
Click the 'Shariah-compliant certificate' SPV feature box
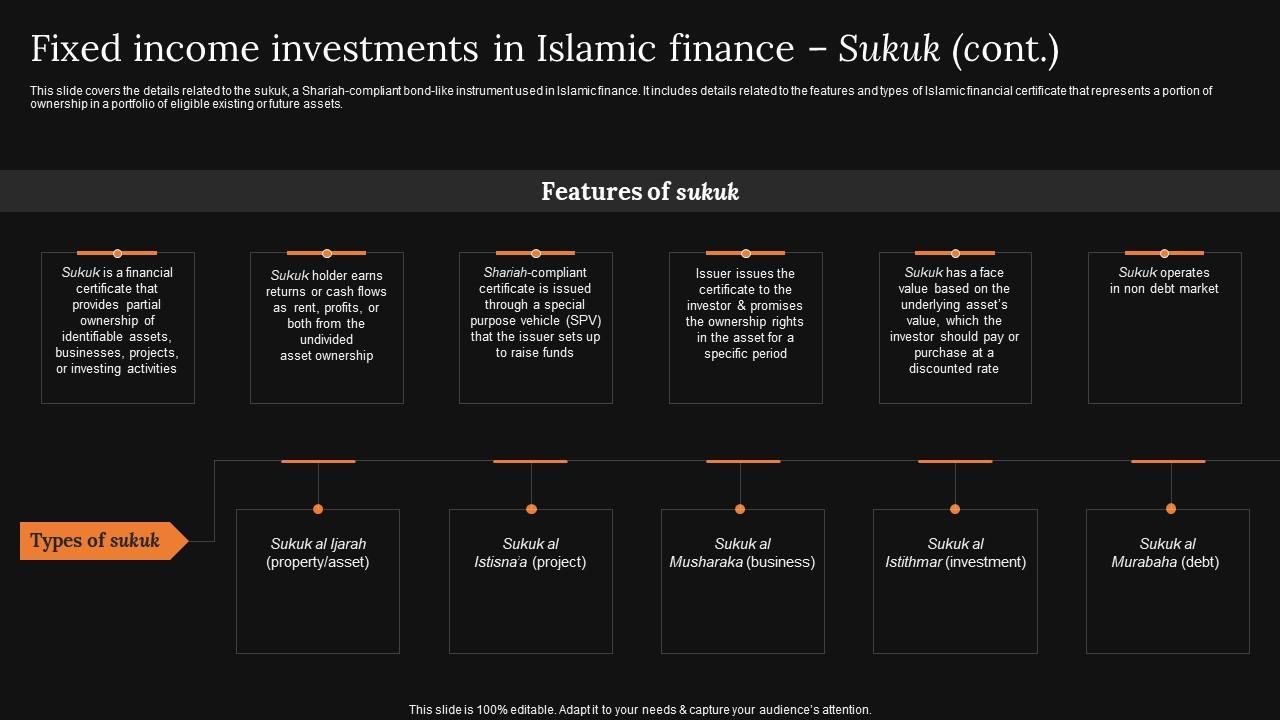(x=536, y=328)
